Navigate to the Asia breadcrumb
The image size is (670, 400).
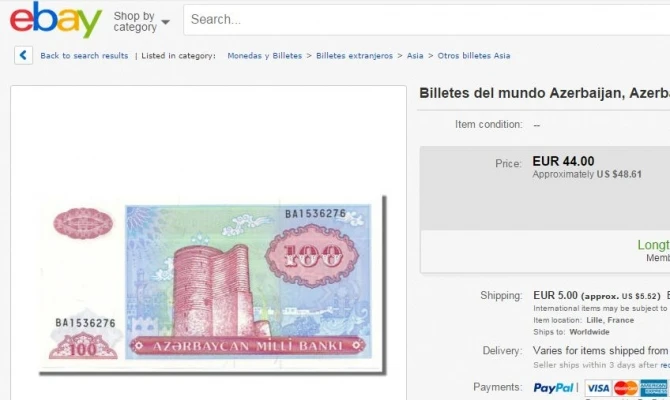coord(415,56)
